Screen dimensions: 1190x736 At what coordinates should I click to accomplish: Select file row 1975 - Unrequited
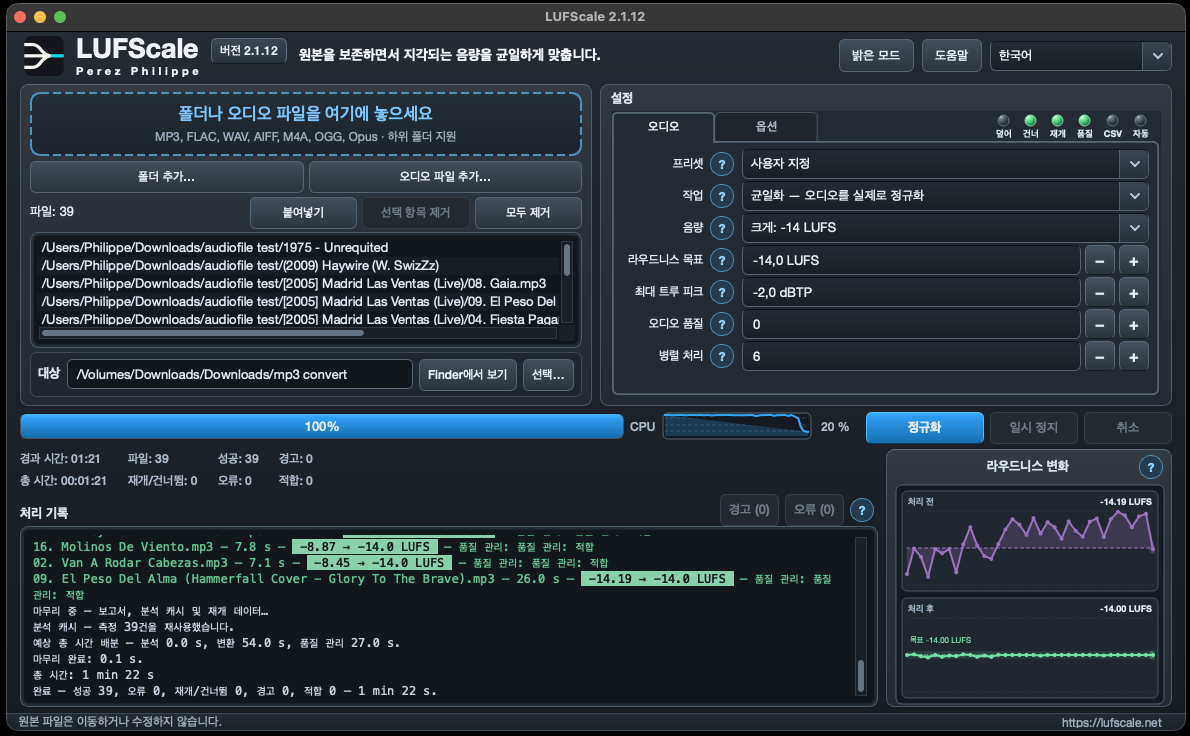[300, 247]
